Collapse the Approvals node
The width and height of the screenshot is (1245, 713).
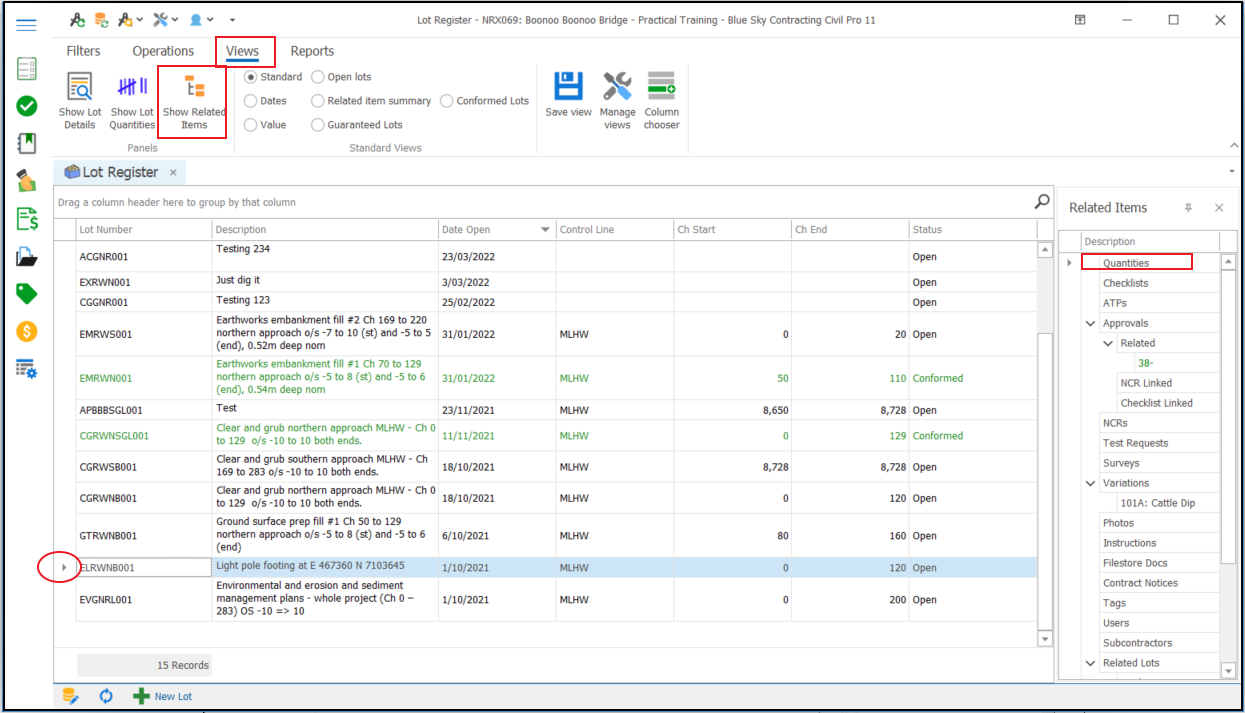pos(1091,323)
